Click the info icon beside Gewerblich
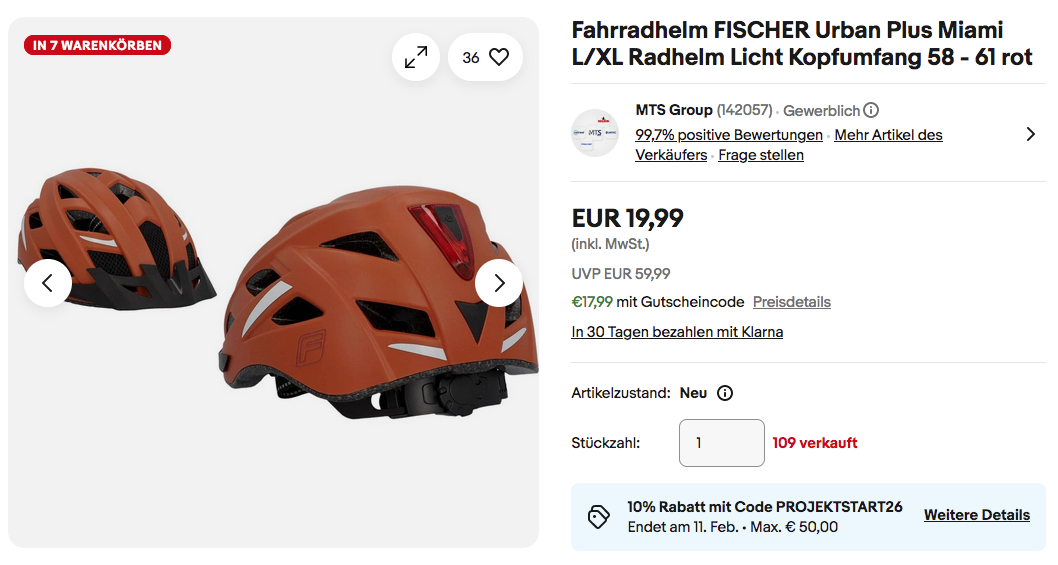 (871, 110)
